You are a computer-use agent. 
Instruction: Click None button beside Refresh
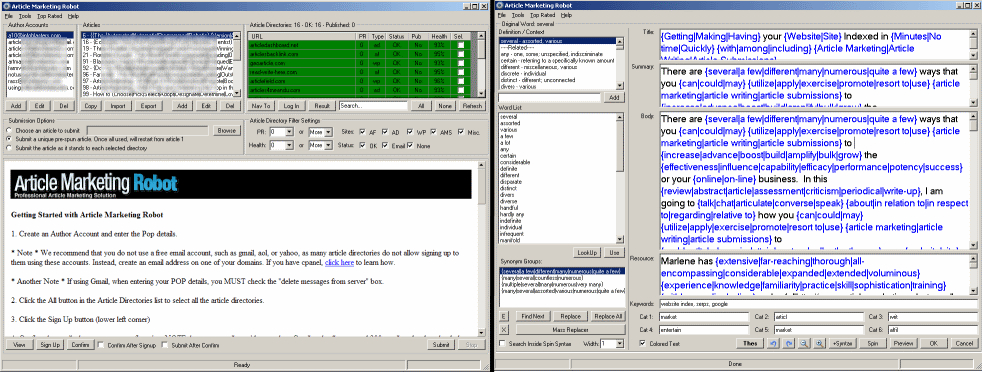click(445, 106)
